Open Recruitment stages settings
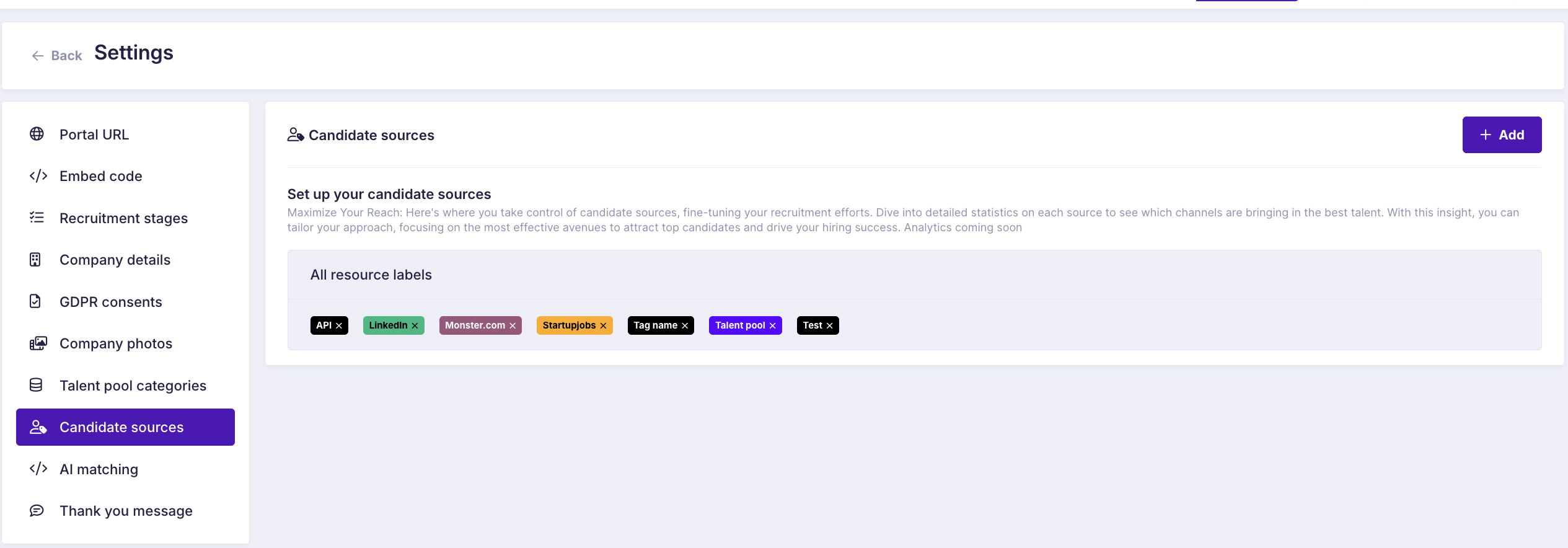 pos(123,218)
